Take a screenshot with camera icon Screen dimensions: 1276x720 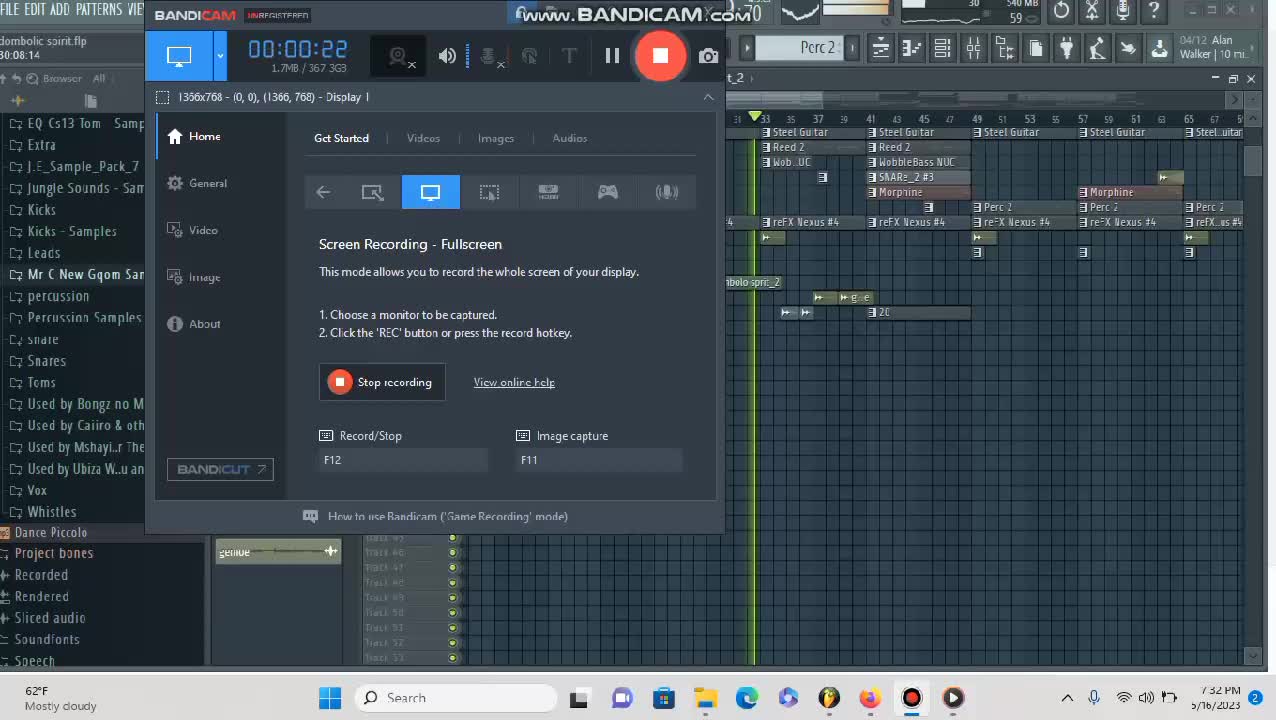point(708,56)
